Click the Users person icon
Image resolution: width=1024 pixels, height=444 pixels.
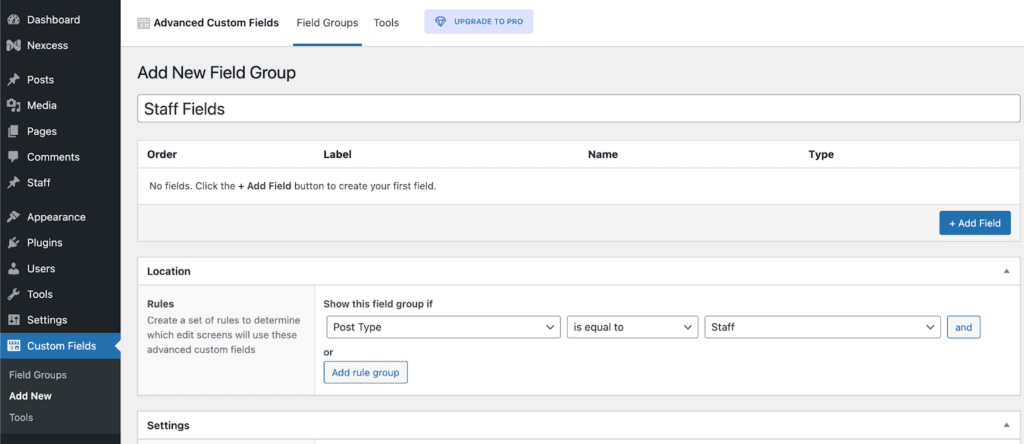tap(13, 269)
